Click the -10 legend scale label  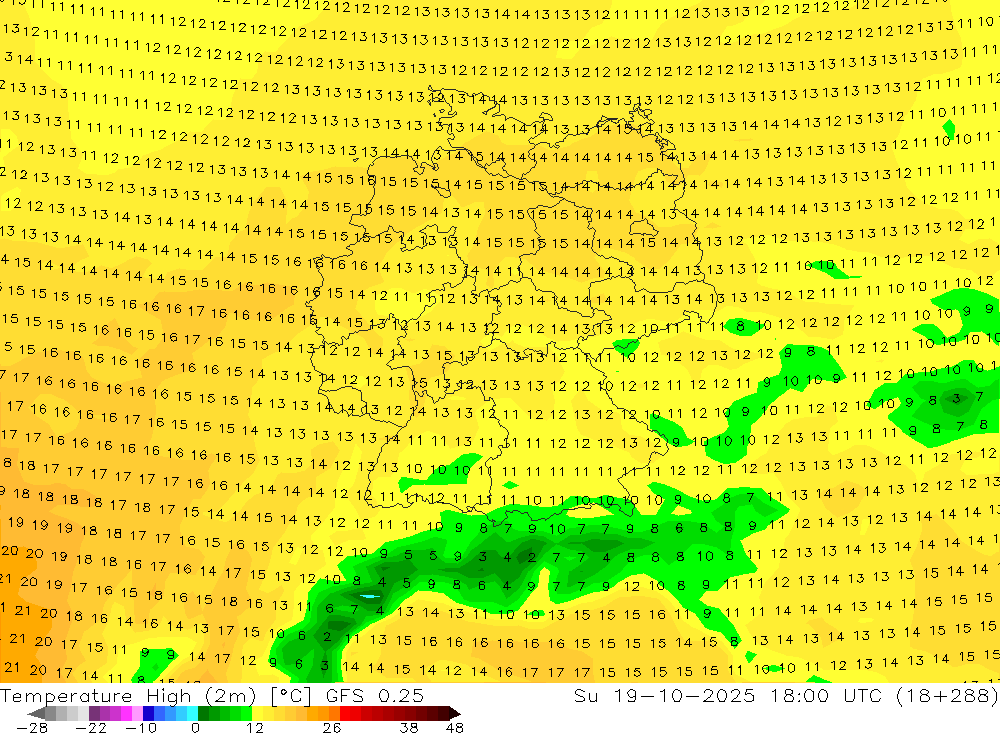click(141, 728)
